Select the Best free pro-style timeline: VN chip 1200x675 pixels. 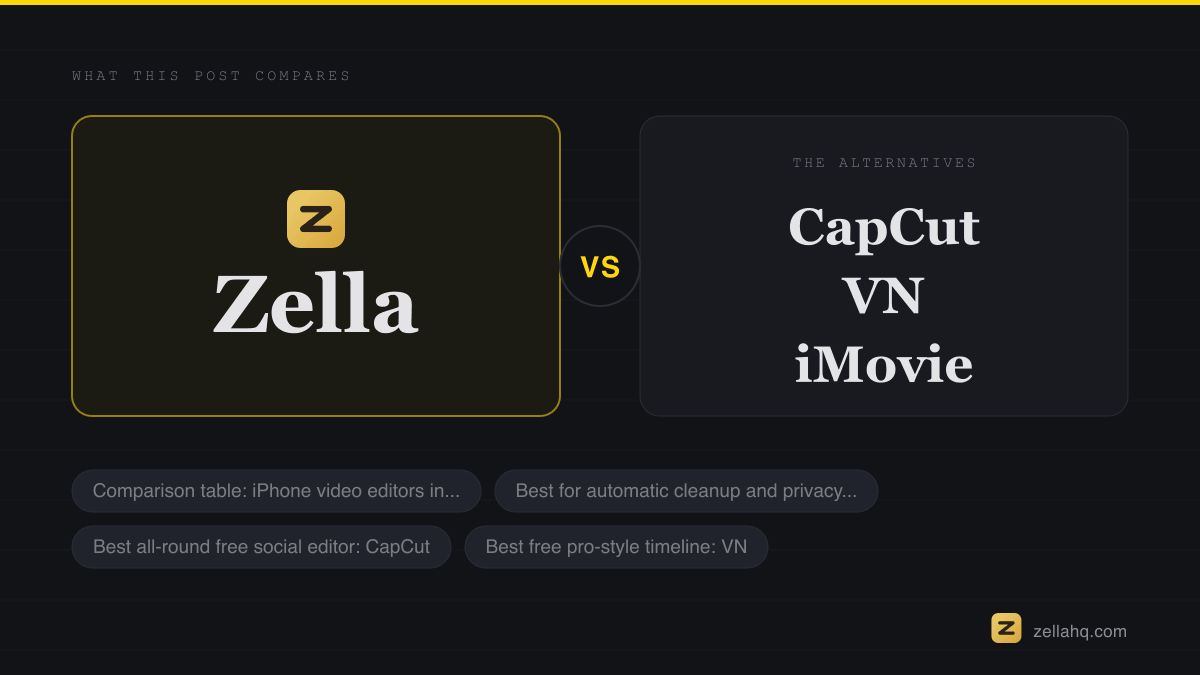616,547
